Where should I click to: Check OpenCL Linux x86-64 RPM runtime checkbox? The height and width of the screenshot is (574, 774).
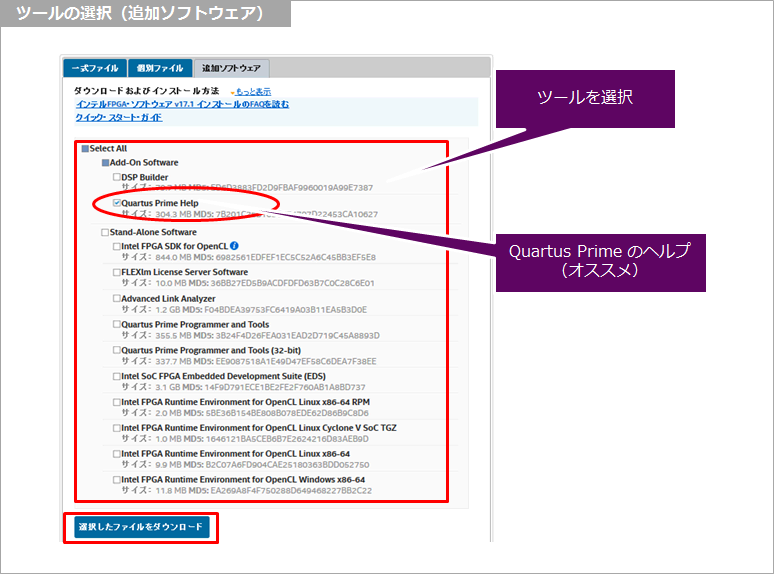coord(116,402)
